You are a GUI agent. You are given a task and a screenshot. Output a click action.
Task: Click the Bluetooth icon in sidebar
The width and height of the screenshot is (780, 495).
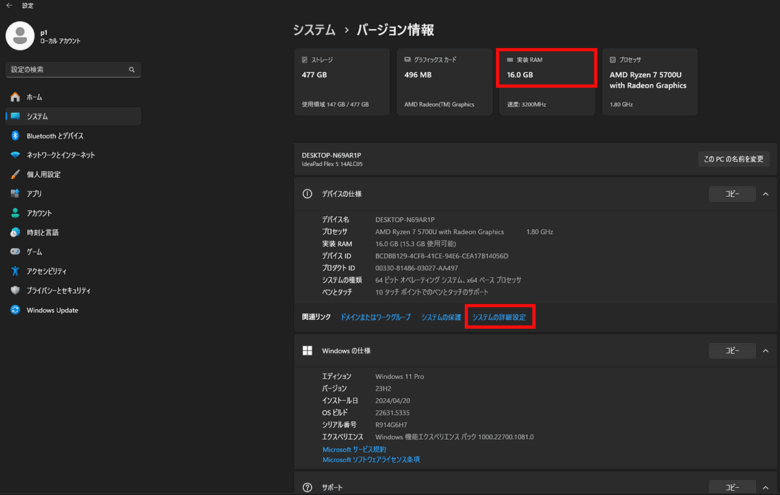pyautogui.click(x=15, y=136)
